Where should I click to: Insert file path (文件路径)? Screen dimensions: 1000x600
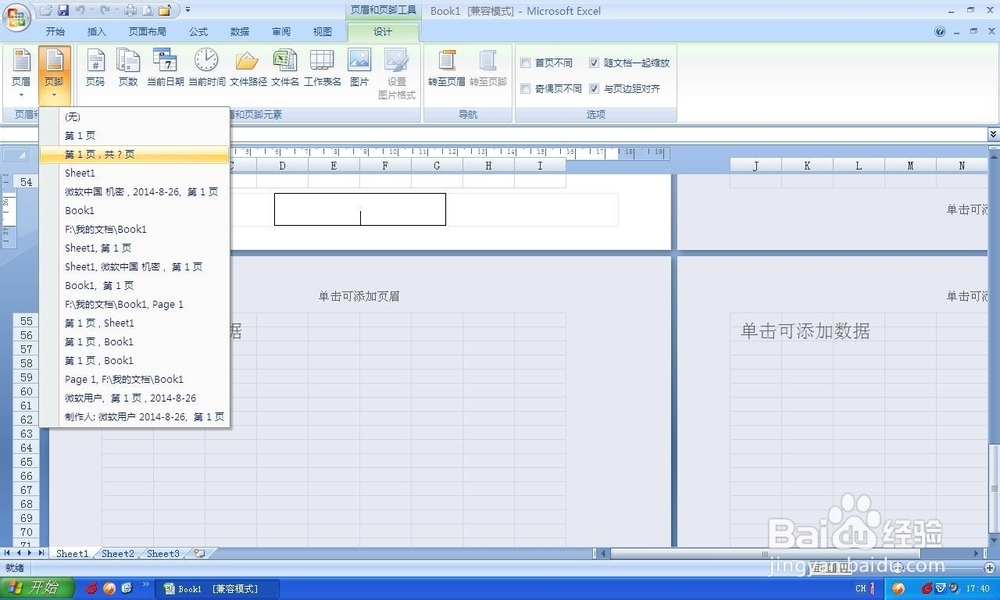[248, 68]
